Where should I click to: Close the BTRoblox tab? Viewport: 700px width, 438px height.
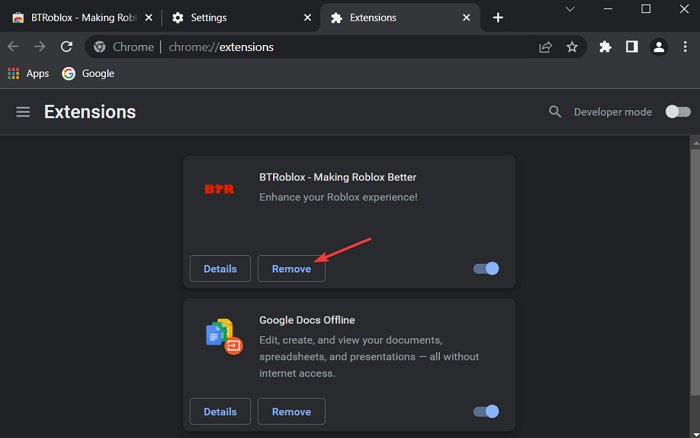[x=149, y=17]
